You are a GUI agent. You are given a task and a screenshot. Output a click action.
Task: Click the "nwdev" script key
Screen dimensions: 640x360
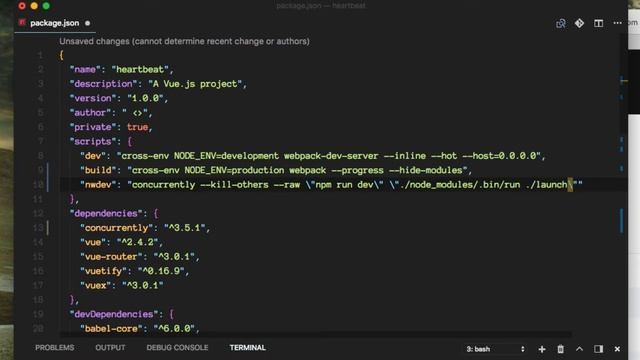(98, 185)
